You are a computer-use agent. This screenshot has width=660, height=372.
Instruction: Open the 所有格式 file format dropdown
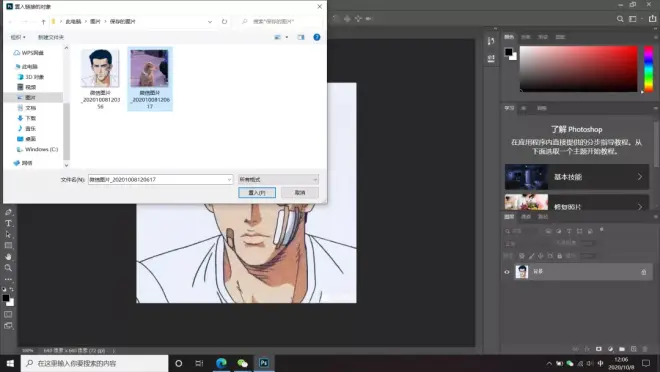[278, 180]
